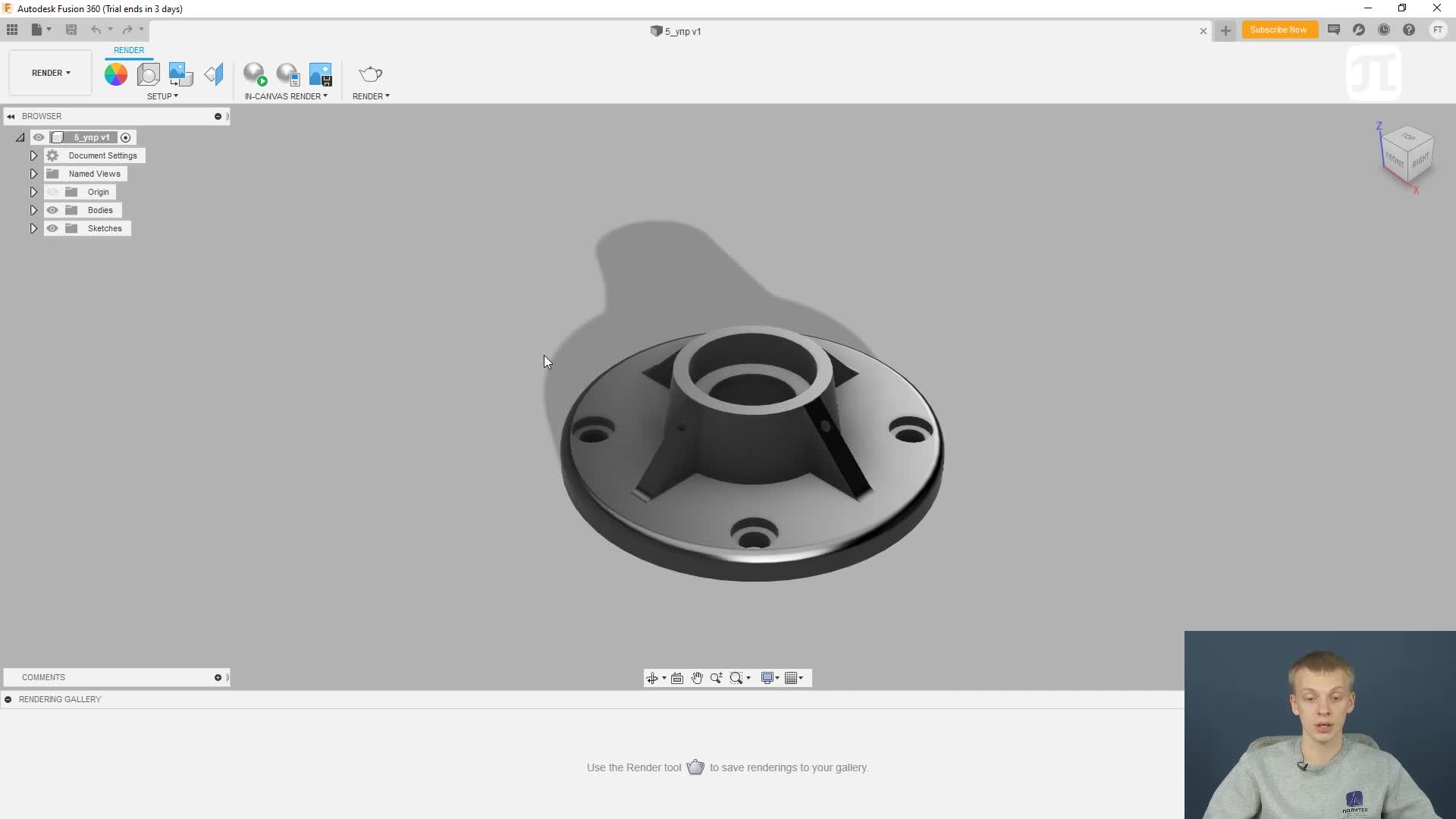Click the Capture Image icon
The height and width of the screenshot is (819, 1456).
(321, 74)
